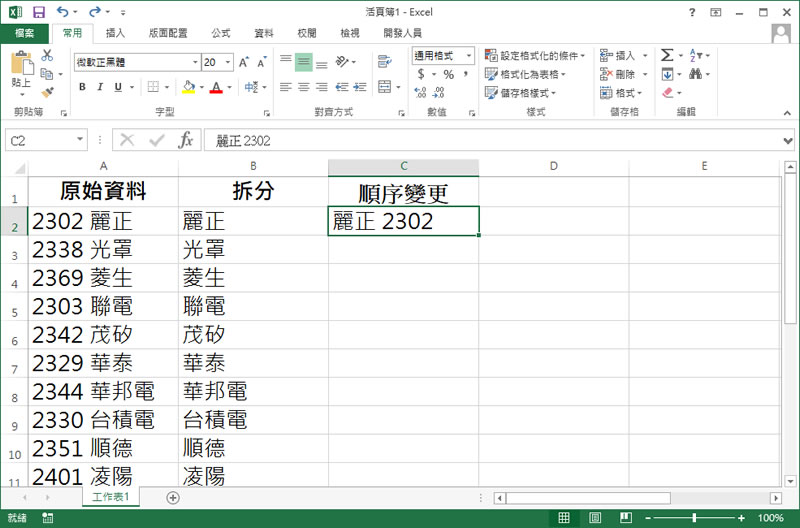Click the orientation text angle icon
Image resolution: width=800 pixels, height=528 pixels.
coord(342,62)
